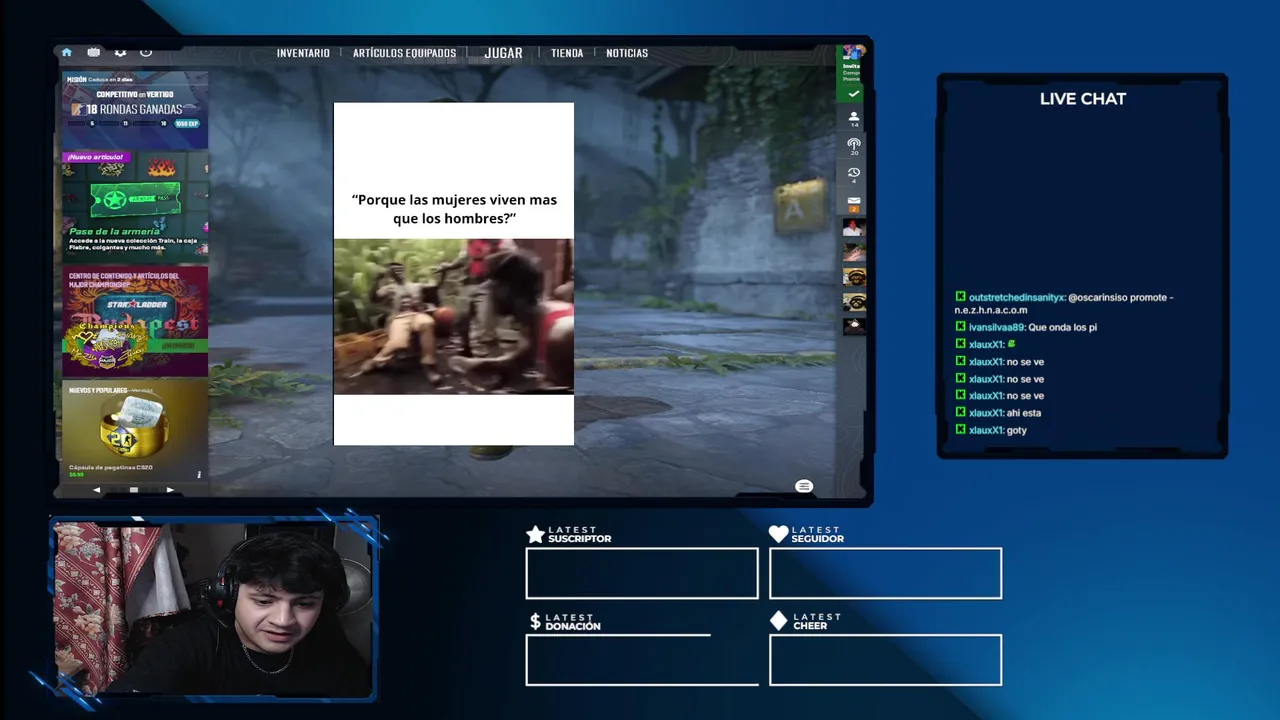Open the friends list icon showing 14
Image resolution: width=1280 pixels, height=720 pixels.
(x=853, y=119)
